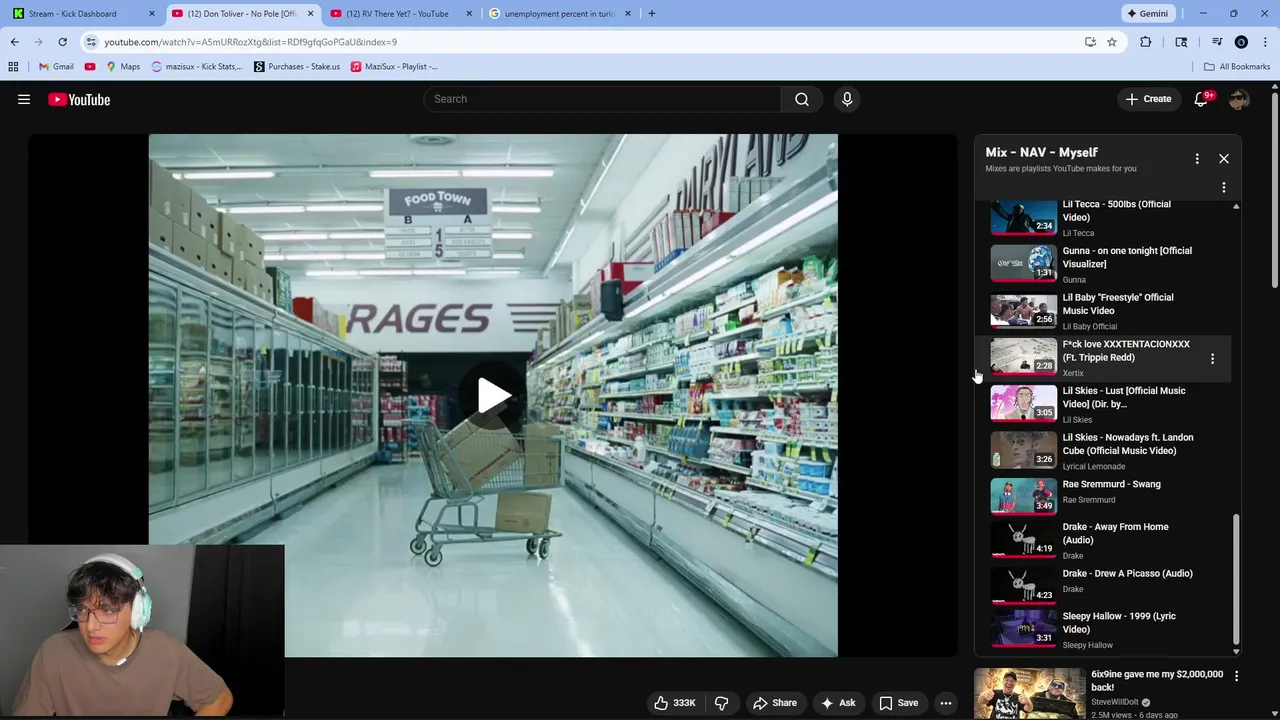This screenshot has width=1280, height=720.
Task: Click the search magnifier button
Action: 802,99
